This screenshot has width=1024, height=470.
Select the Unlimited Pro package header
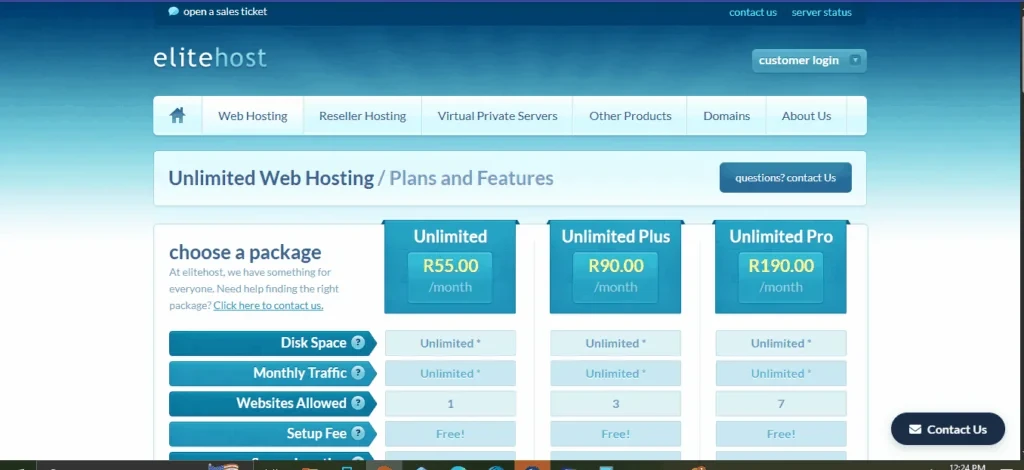(x=781, y=236)
